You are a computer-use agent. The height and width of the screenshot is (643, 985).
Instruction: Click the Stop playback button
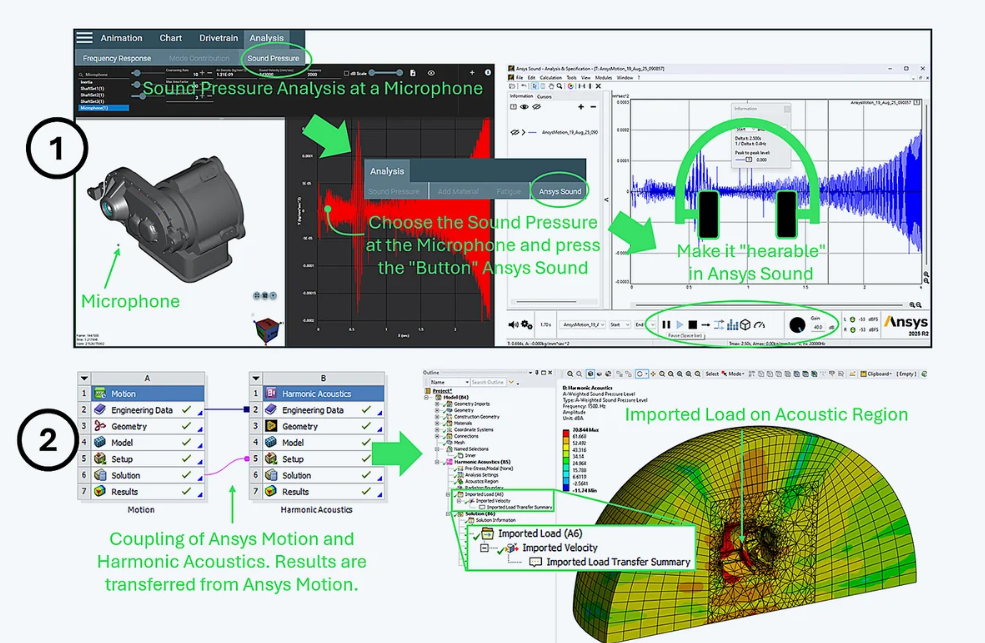(x=692, y=325)
